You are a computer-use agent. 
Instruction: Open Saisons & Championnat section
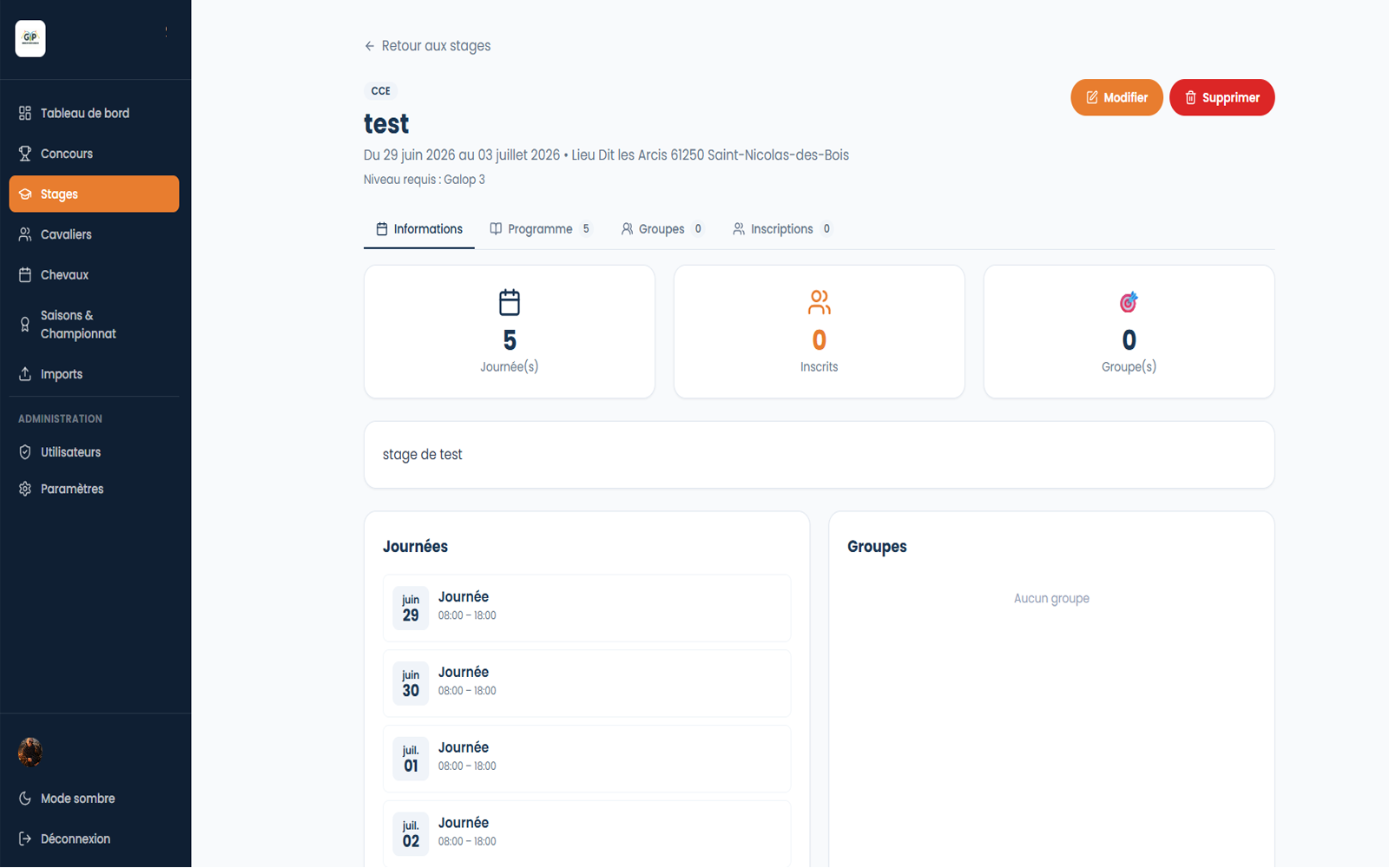tap(94, 325)
